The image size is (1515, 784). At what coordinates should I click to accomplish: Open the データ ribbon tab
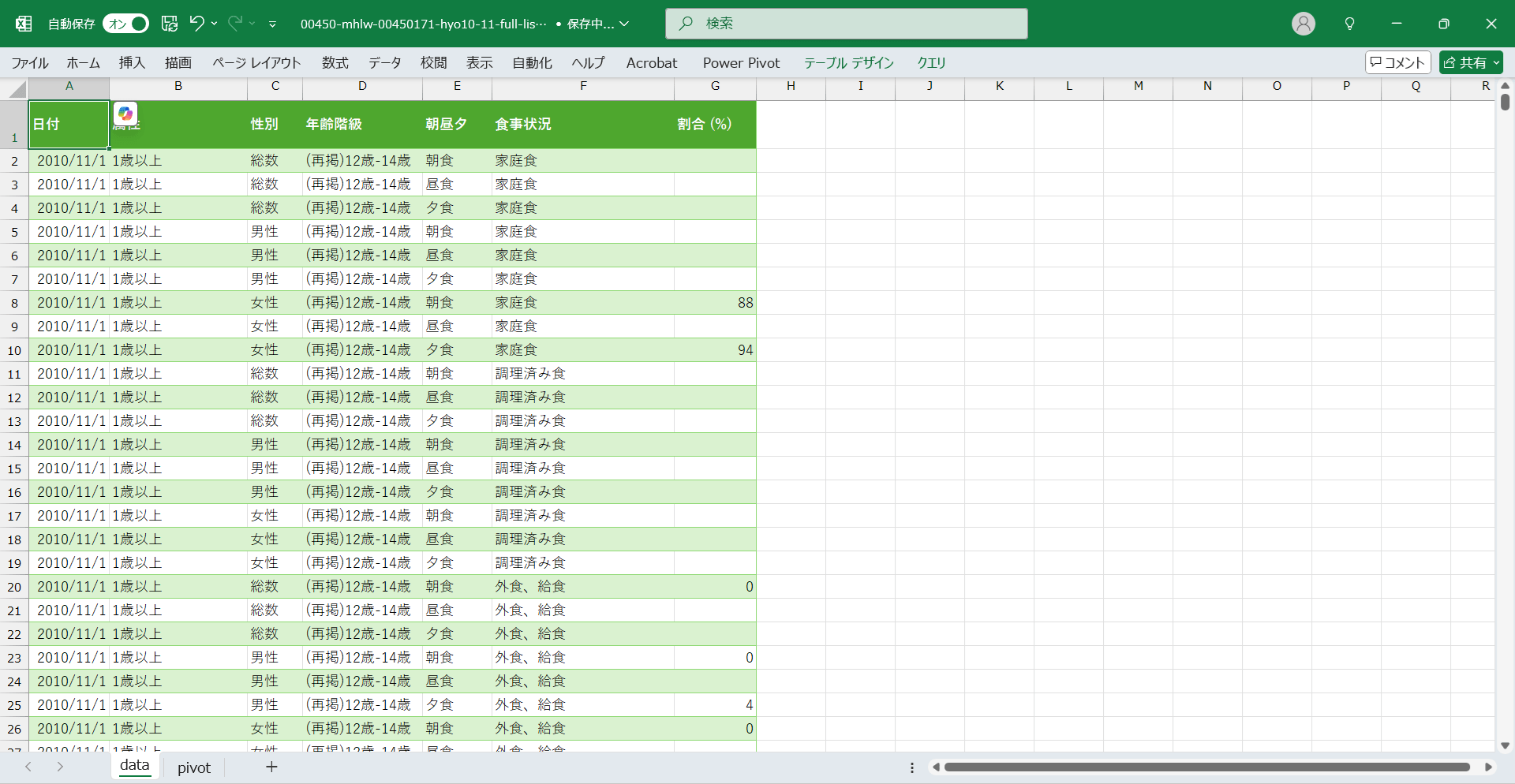384,62
